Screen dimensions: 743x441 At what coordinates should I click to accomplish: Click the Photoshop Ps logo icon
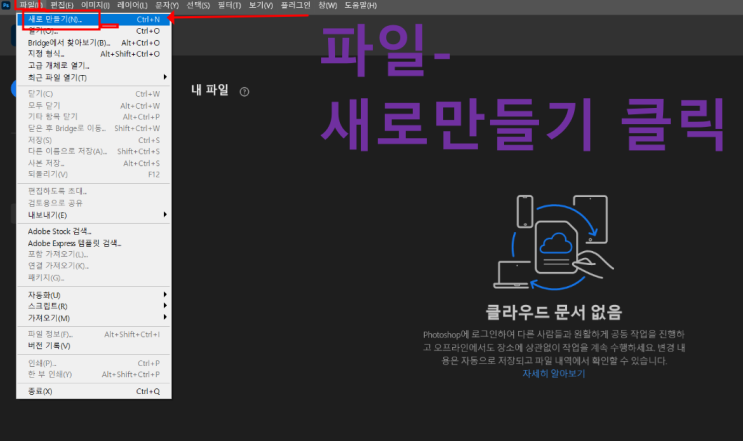(x=6, y=5)
